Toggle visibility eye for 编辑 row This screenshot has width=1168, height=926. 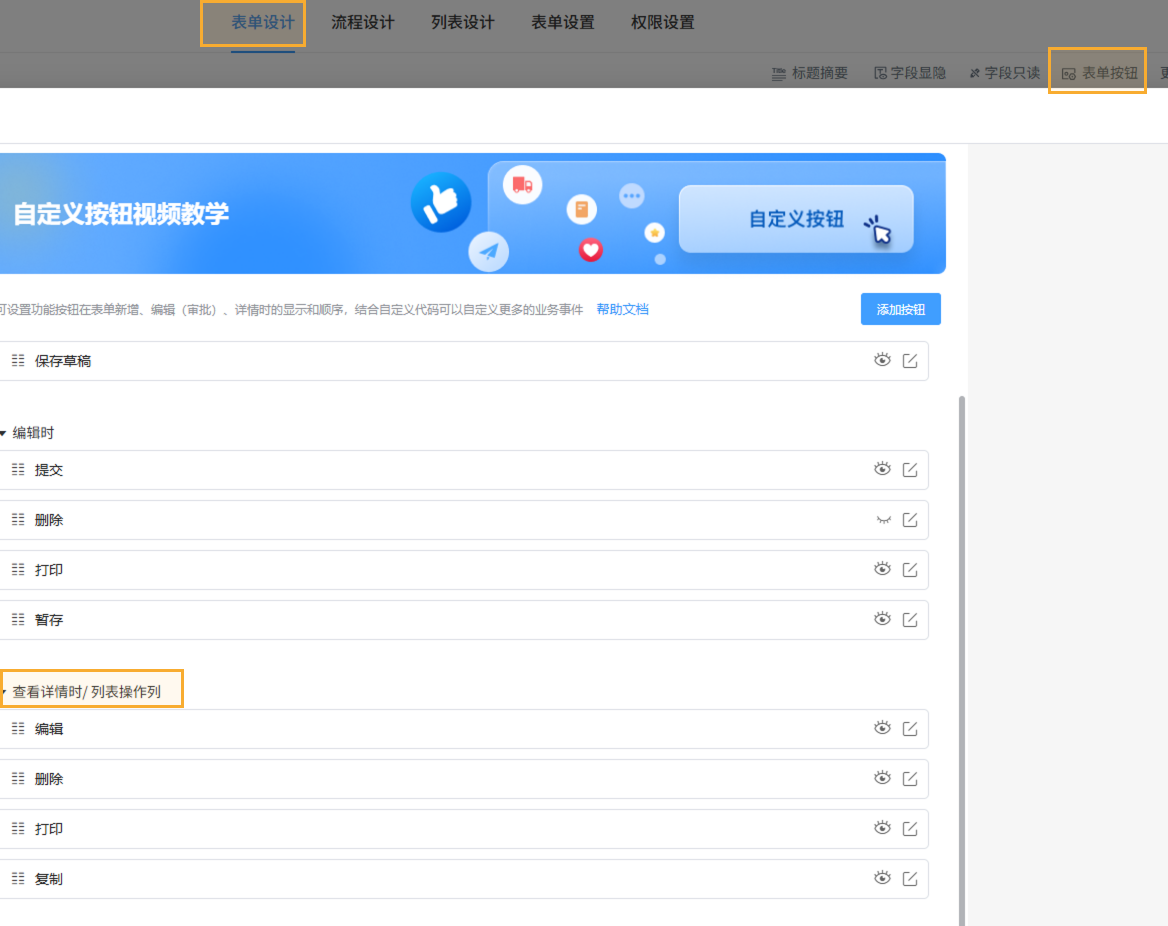click(x=882, y=728)
